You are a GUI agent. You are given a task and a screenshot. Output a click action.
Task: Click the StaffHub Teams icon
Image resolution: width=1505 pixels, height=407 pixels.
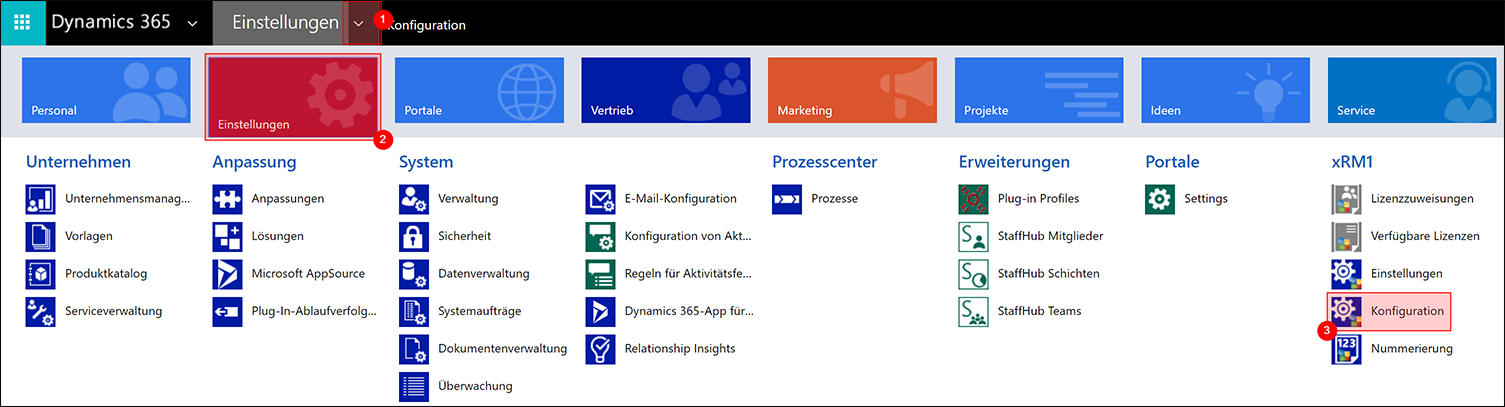[973, 311]
